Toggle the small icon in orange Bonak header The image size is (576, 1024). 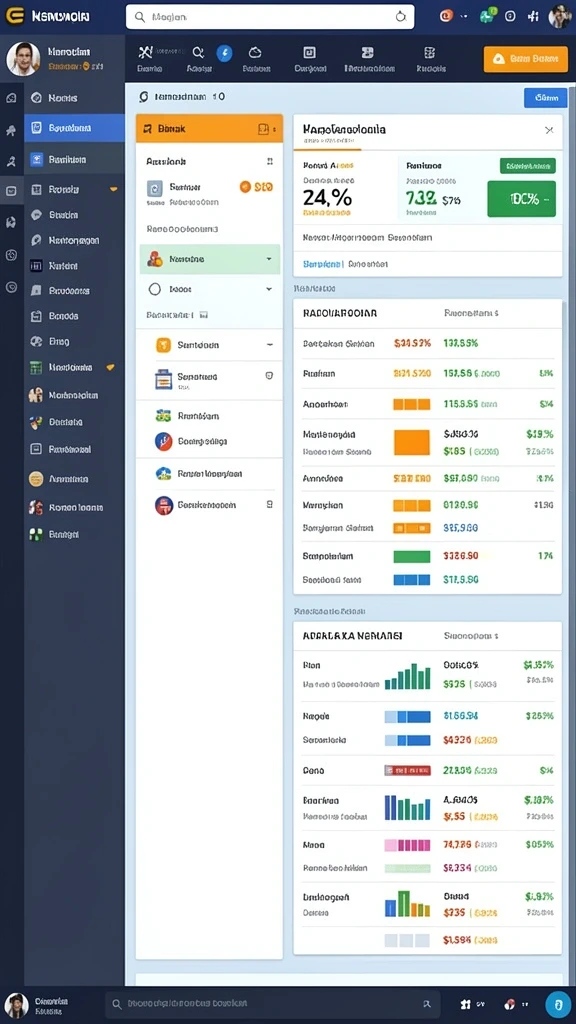[x=264, y=129]
